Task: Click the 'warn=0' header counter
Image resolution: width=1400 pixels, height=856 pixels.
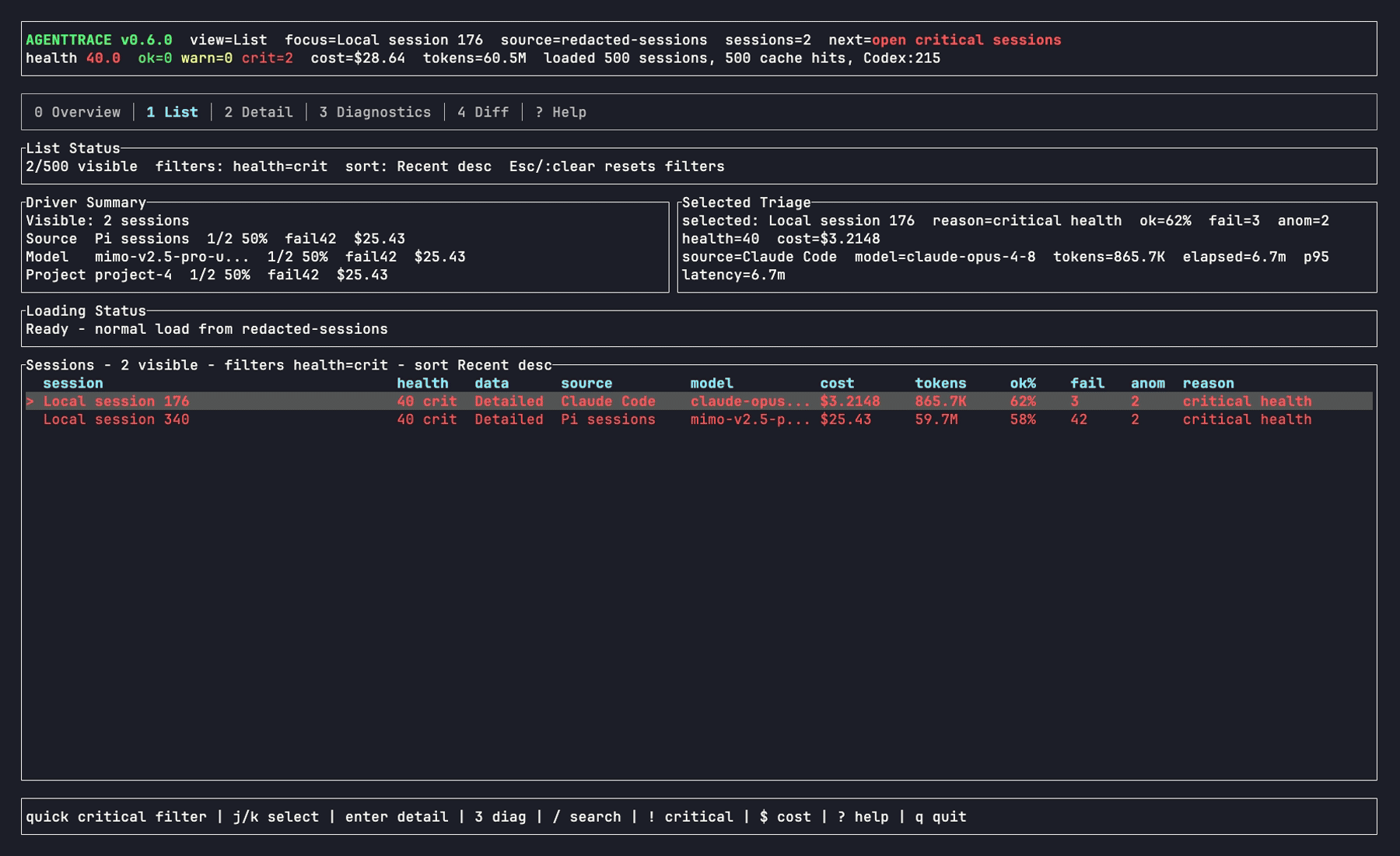Action: [x=207, y=58]
